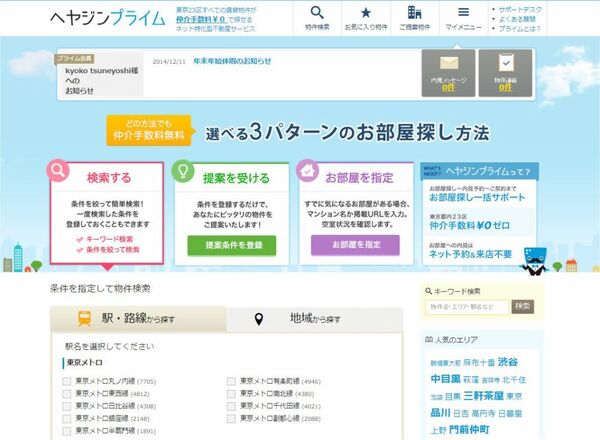The image size is (600, 440).
Task: Check 東京メトロ有楽町線 checkbox
Action: pos(231,381)
